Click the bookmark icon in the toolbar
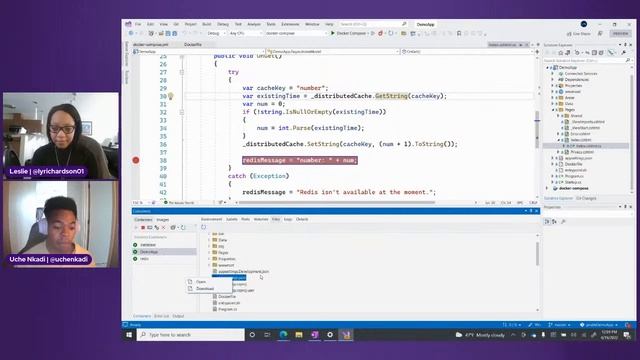 459,33
